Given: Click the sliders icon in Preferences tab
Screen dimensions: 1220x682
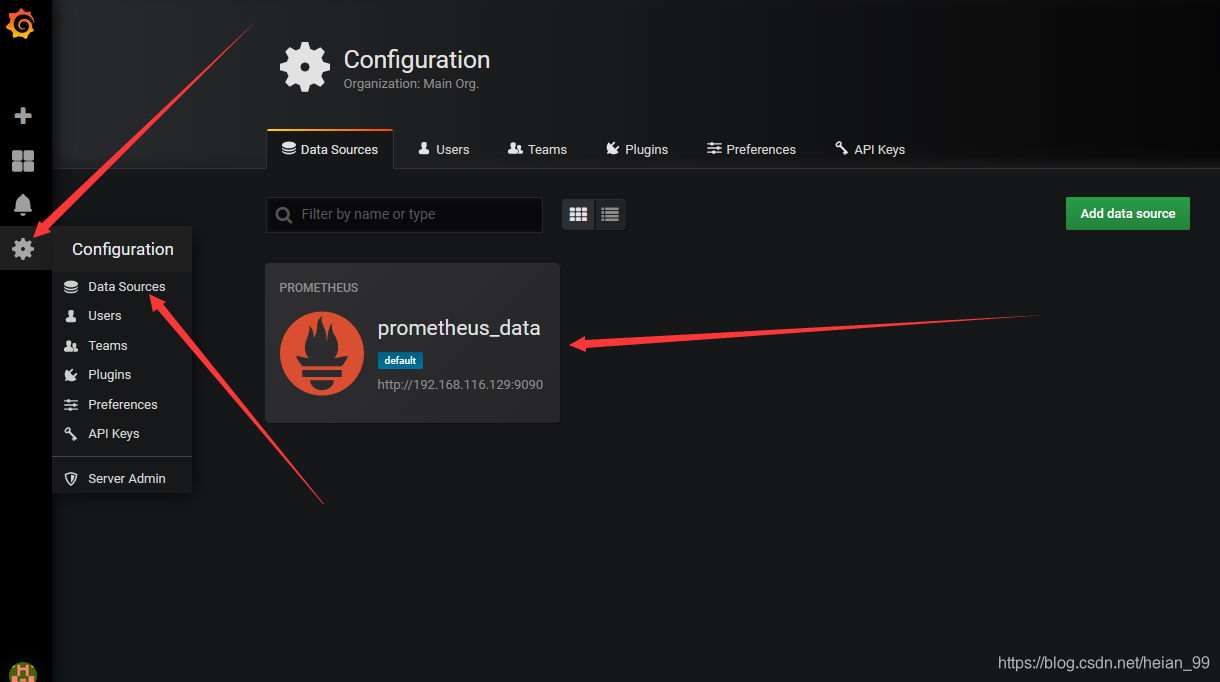Looking at the screenshot, I should coord(714,149).
